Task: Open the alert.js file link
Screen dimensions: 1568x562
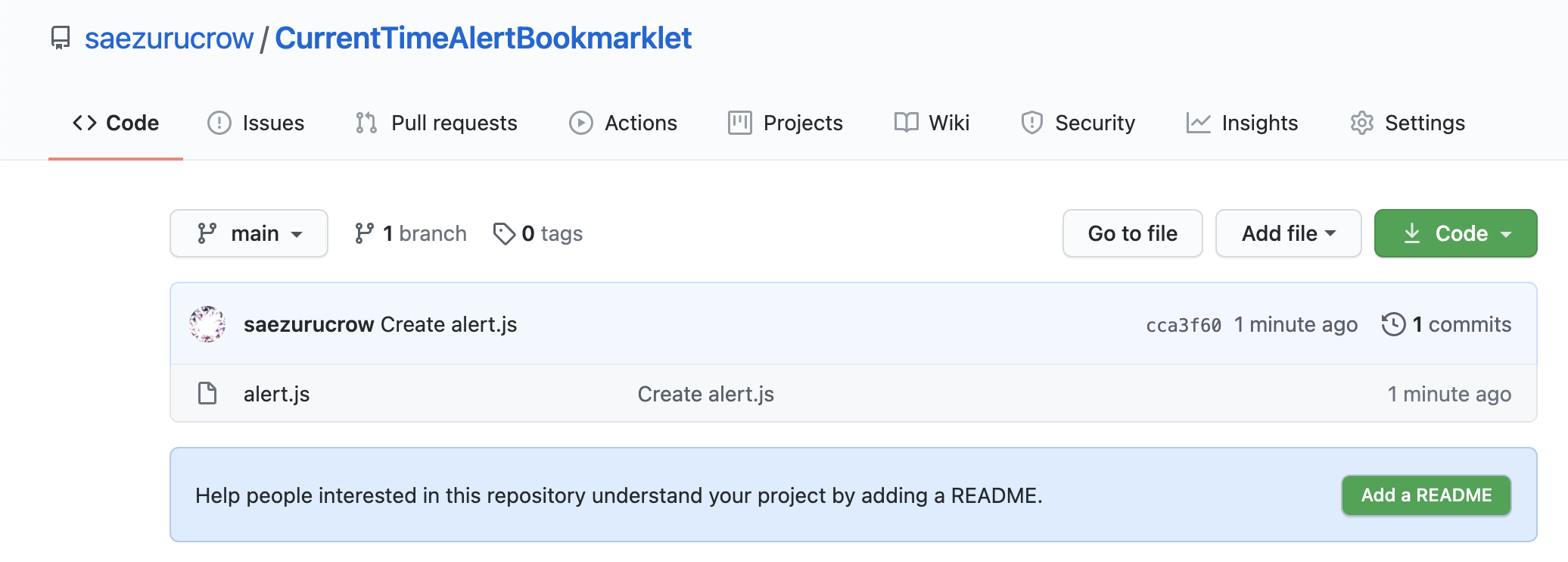Action: 276,394
